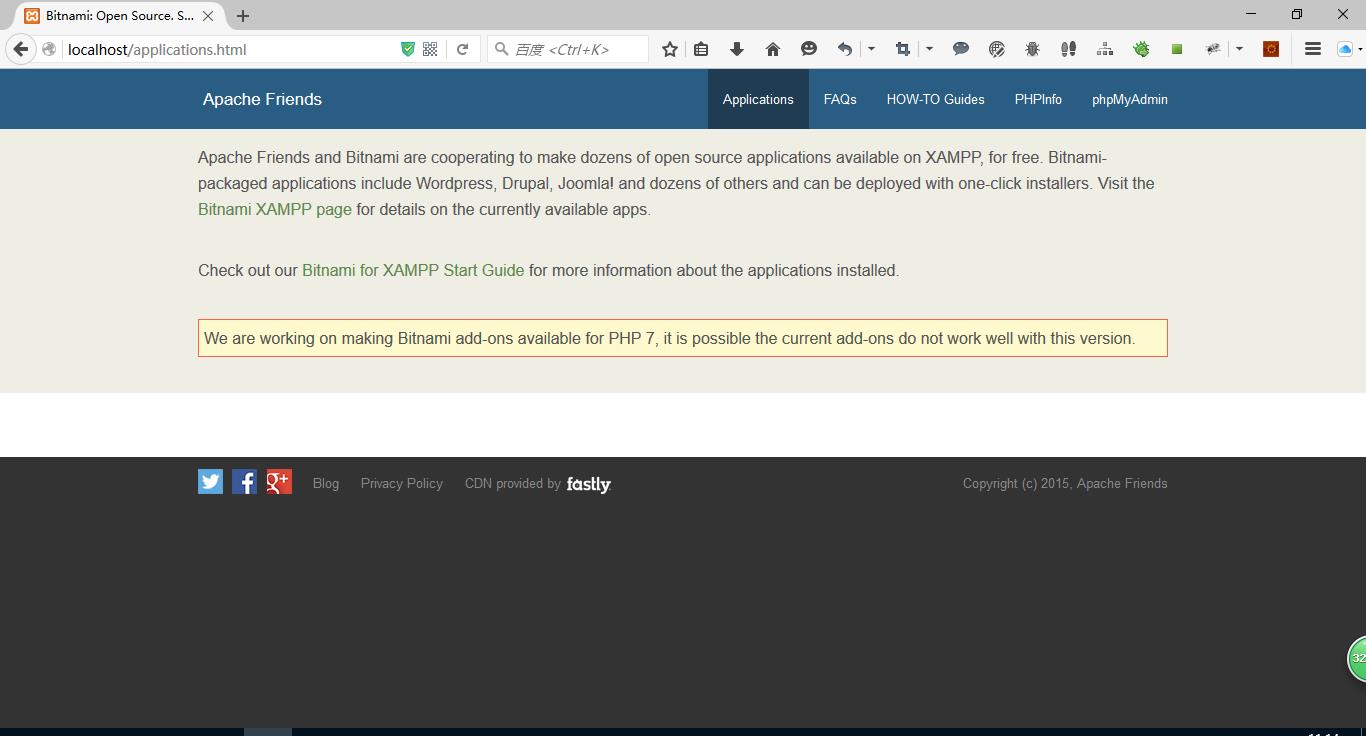Open the Privacy Policy footer link
This screenshot has height=736, width=1366.
(x=402, y=483)
